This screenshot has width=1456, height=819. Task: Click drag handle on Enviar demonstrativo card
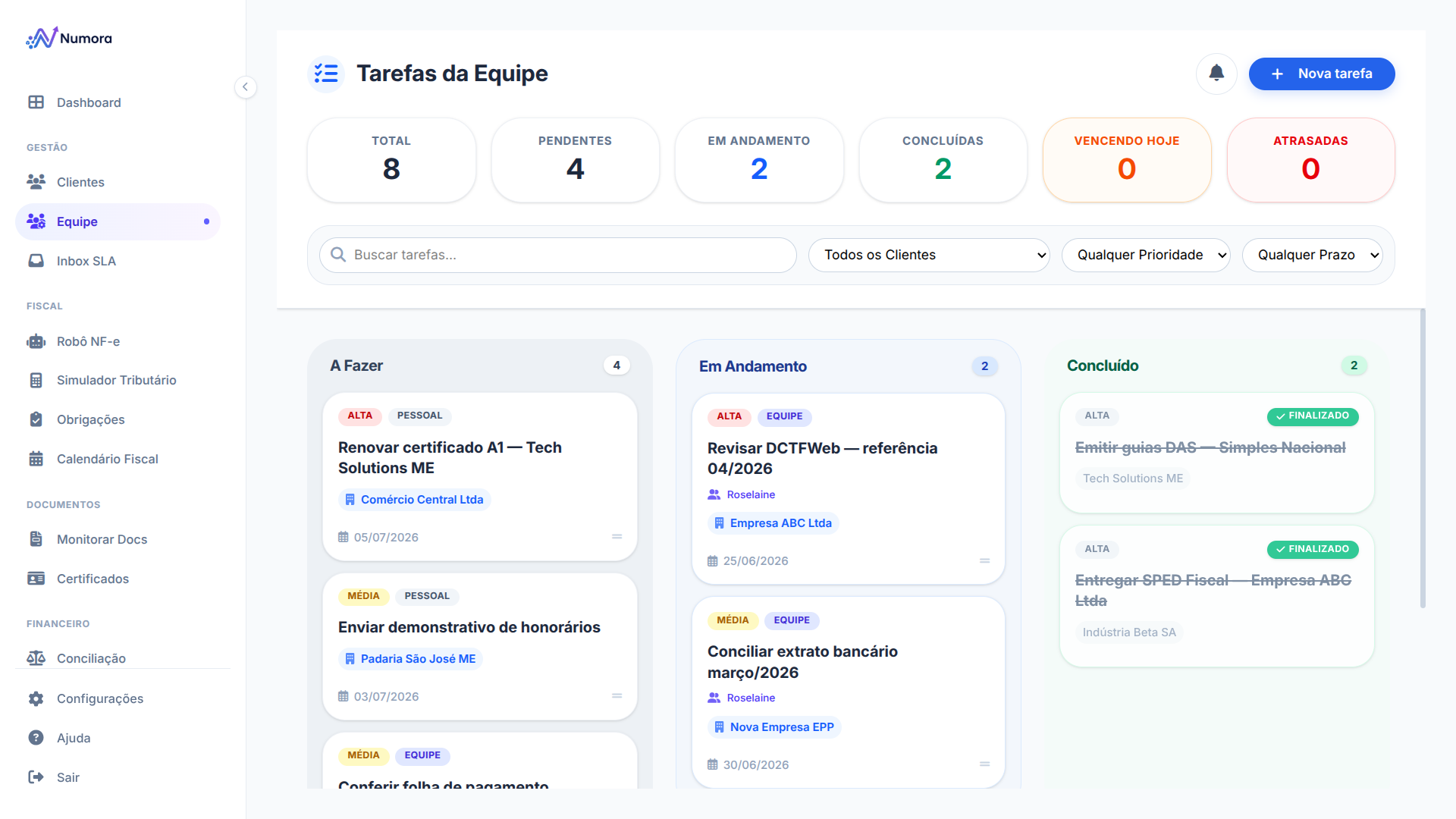tap(617, 696)
